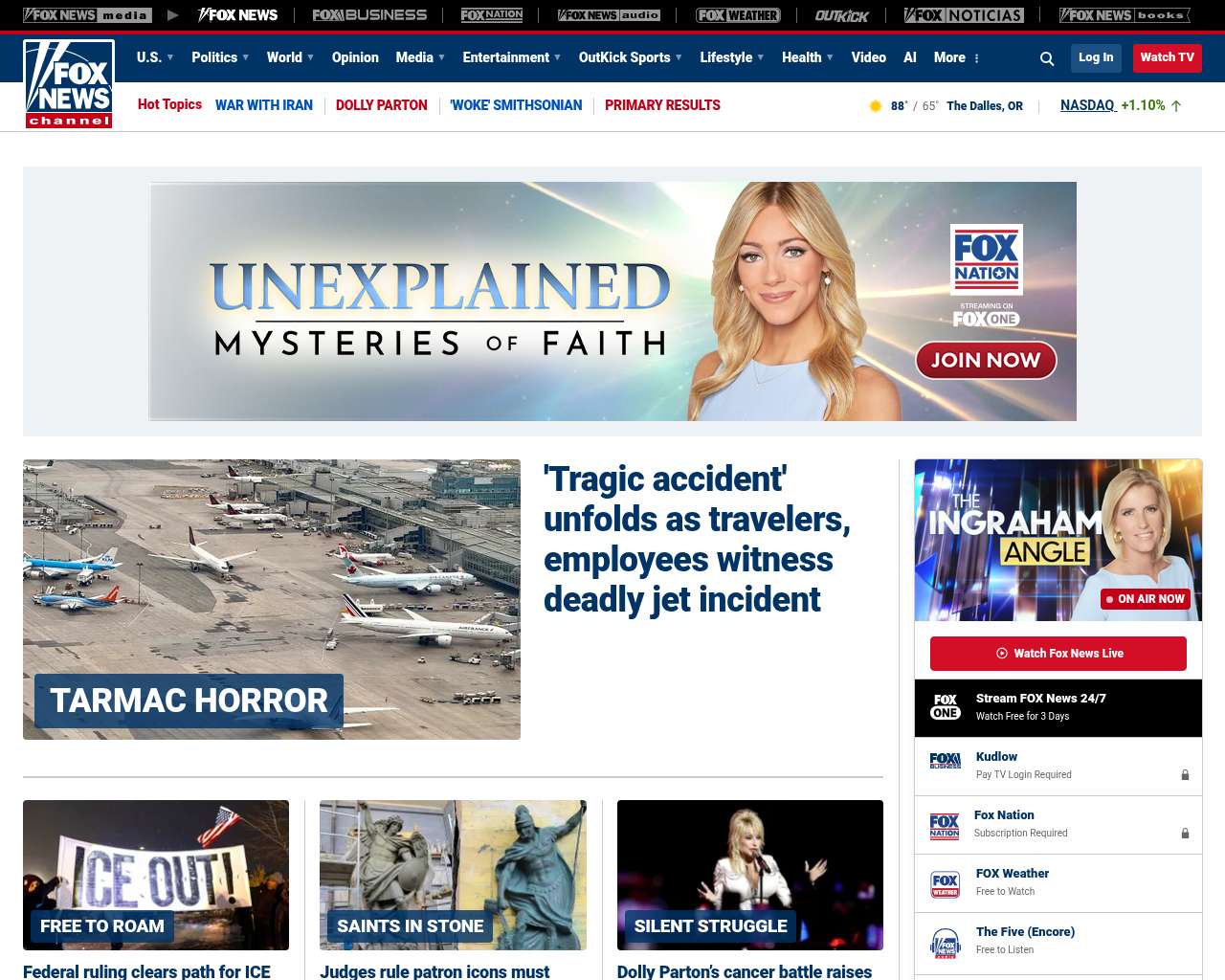Open Fox Weather logo in top bar
The width and height of the screenshot is (1225, 980).
pos(738,15)
